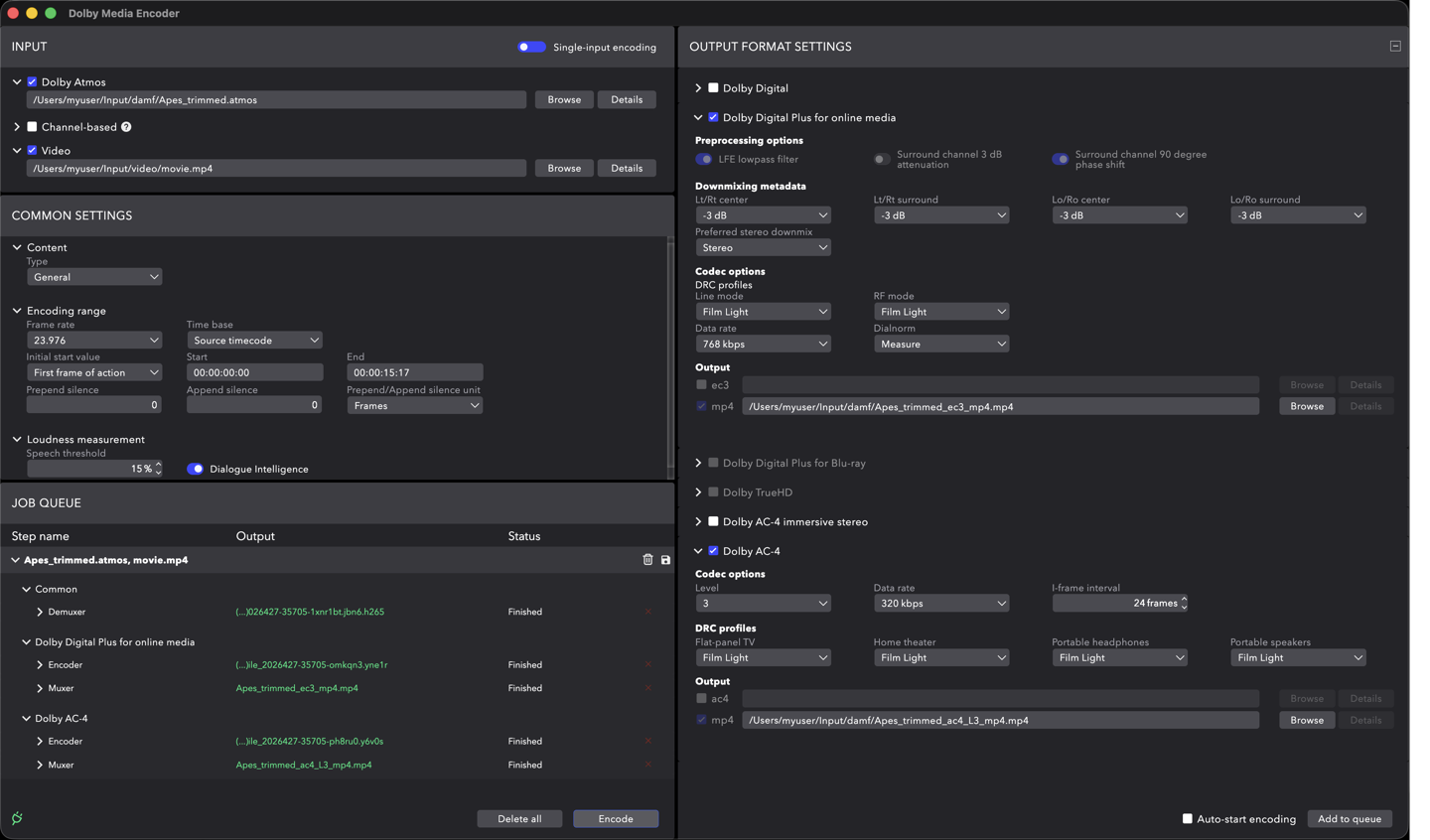Toggle Dialogue Intelligence switch
This screenshot has width=1430, height=840.
pyautogui.click(x=195, y=469)
